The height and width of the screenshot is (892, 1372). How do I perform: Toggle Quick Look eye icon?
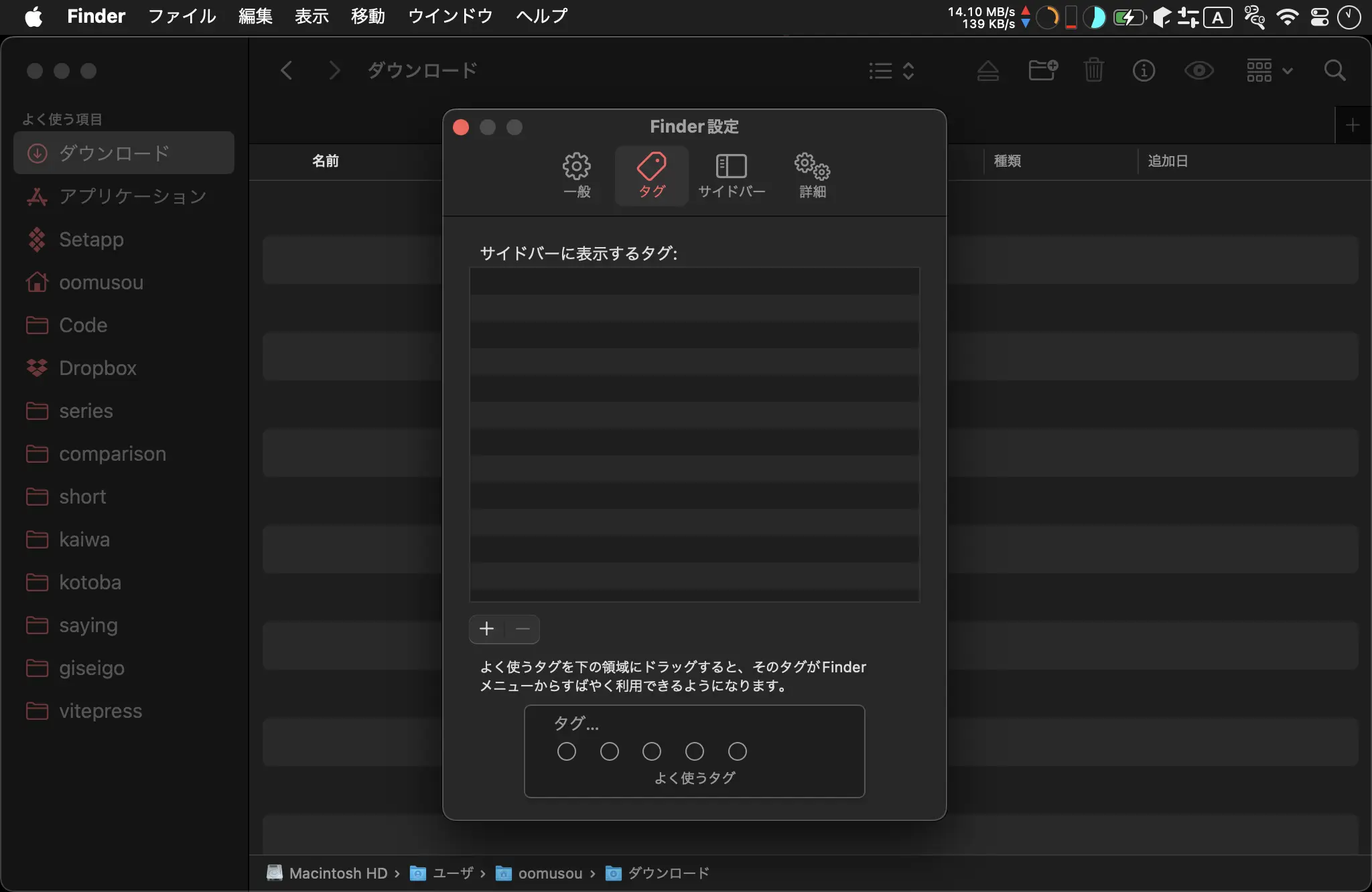[1199, 70]
